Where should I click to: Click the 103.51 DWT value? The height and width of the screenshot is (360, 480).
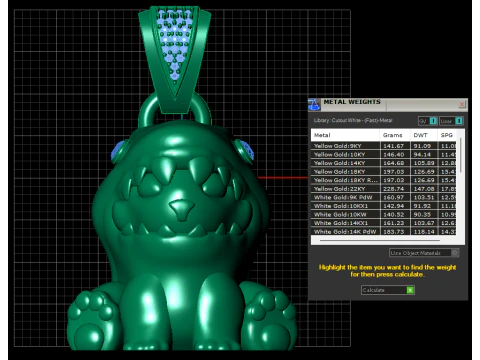point(424,197)
